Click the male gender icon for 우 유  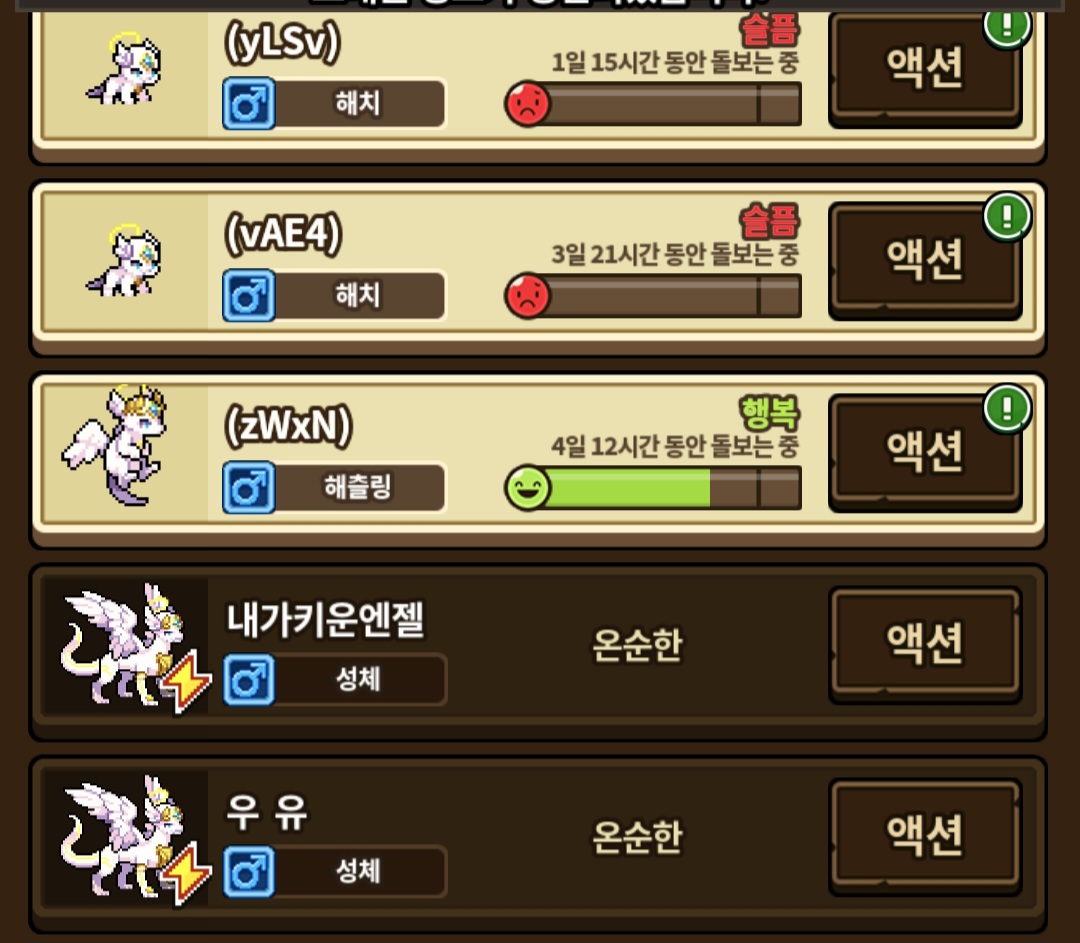(249, 872)
